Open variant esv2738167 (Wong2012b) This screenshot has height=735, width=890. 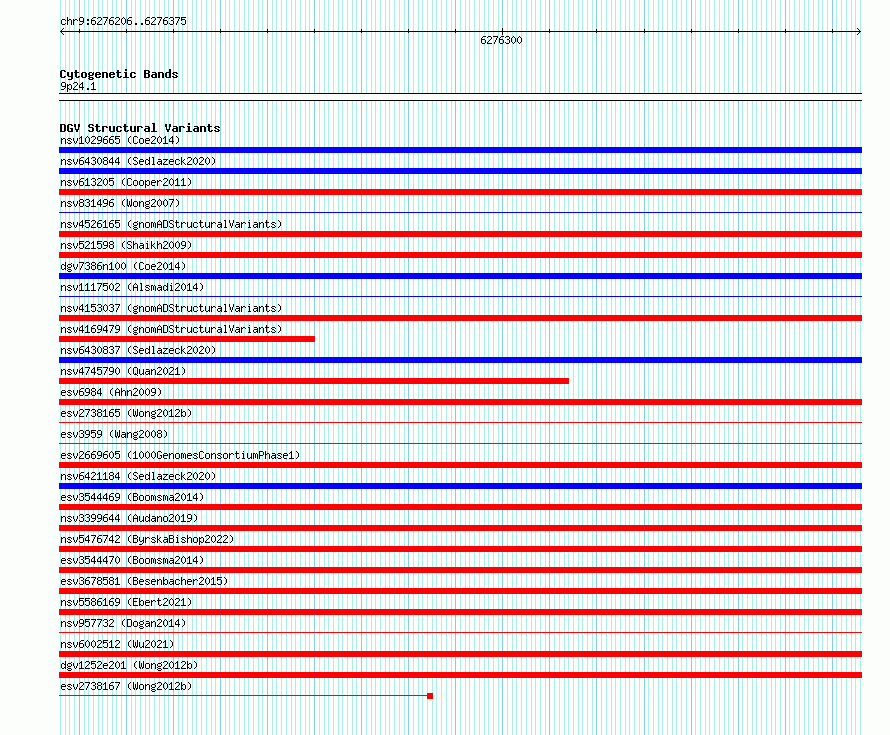pos(126,686)
